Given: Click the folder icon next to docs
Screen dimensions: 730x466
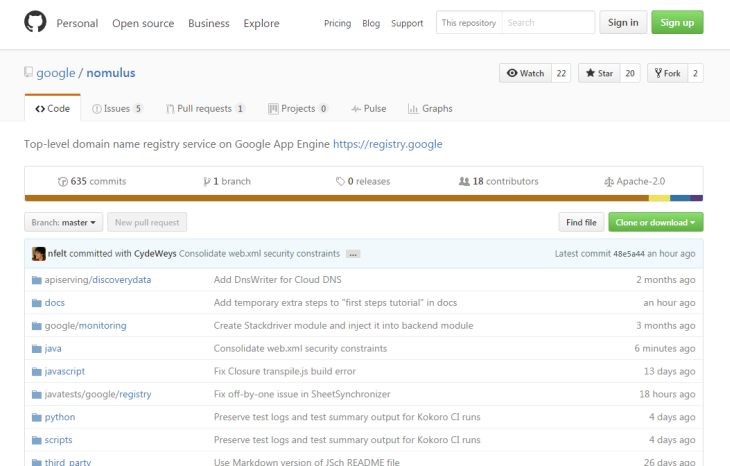Looking at the screenshot, I should pyautogui.click(x=37, y=303).
